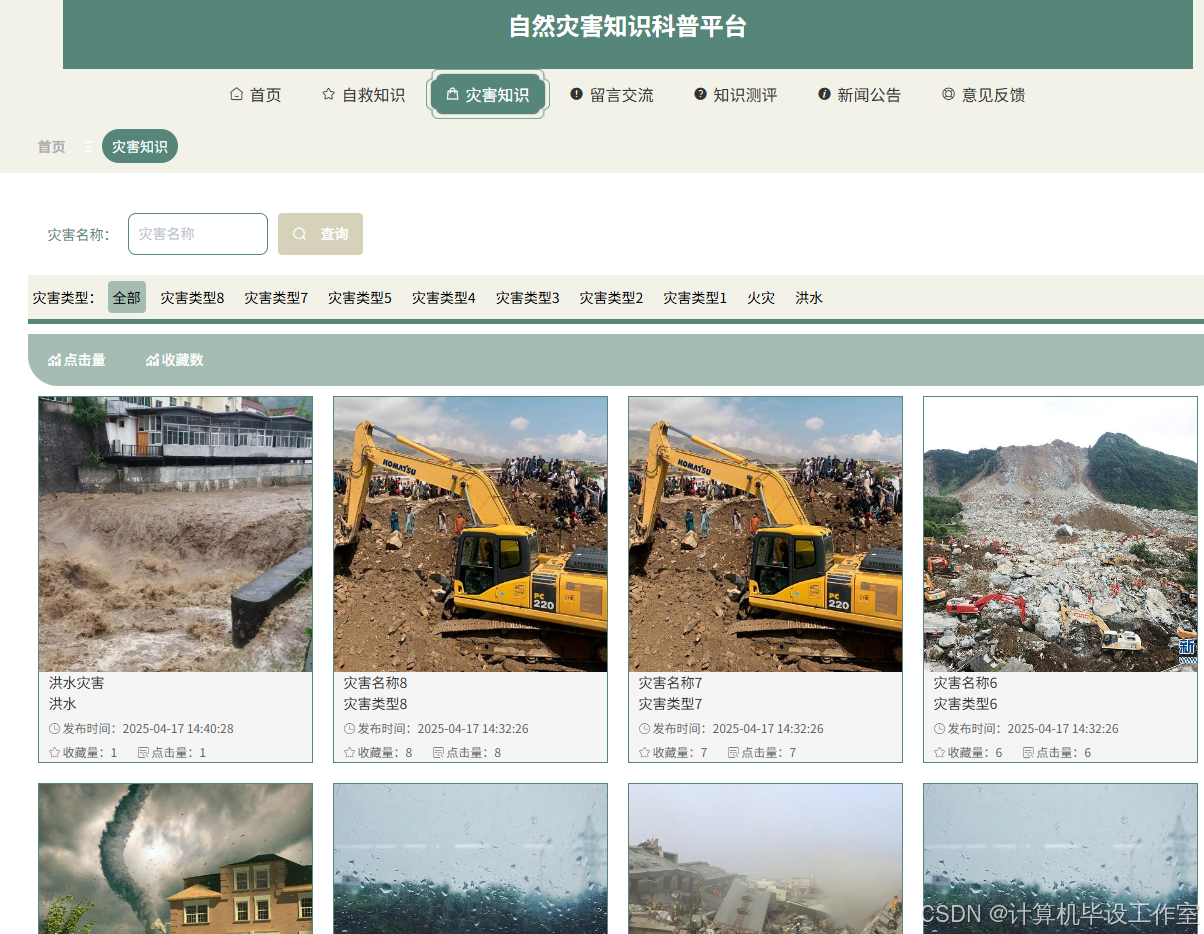Click the exclamation icon beside 留言交流
This screenshot has width=1204, height=934.
576,94
